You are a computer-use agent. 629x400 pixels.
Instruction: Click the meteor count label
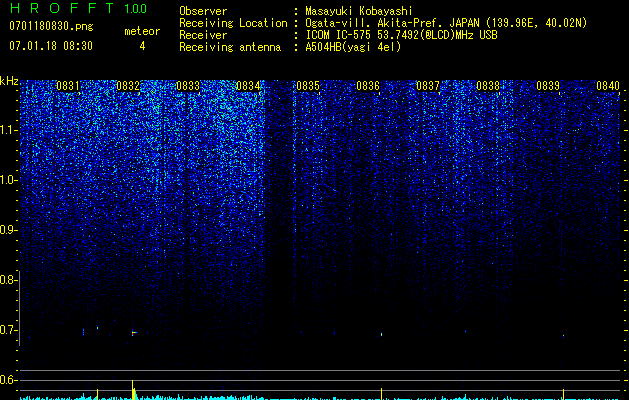tap(142, 31)
